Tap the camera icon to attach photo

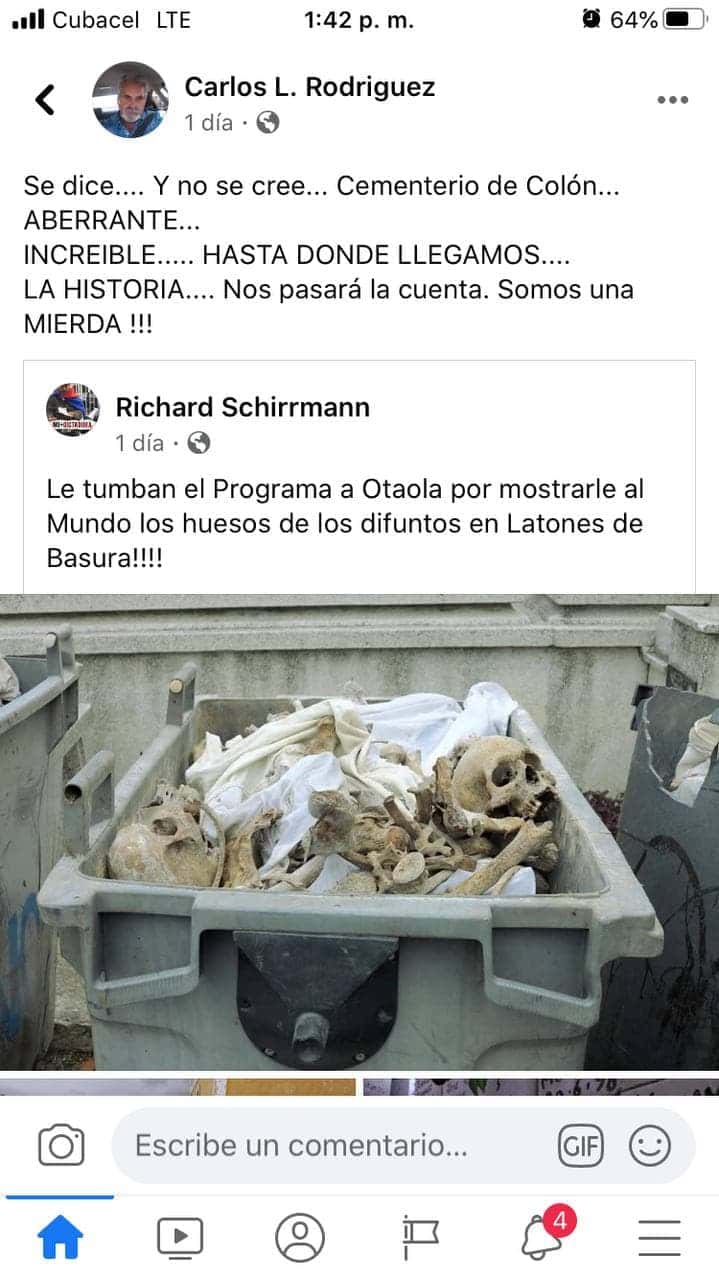pyautogui.click(x=61, y=1145)
